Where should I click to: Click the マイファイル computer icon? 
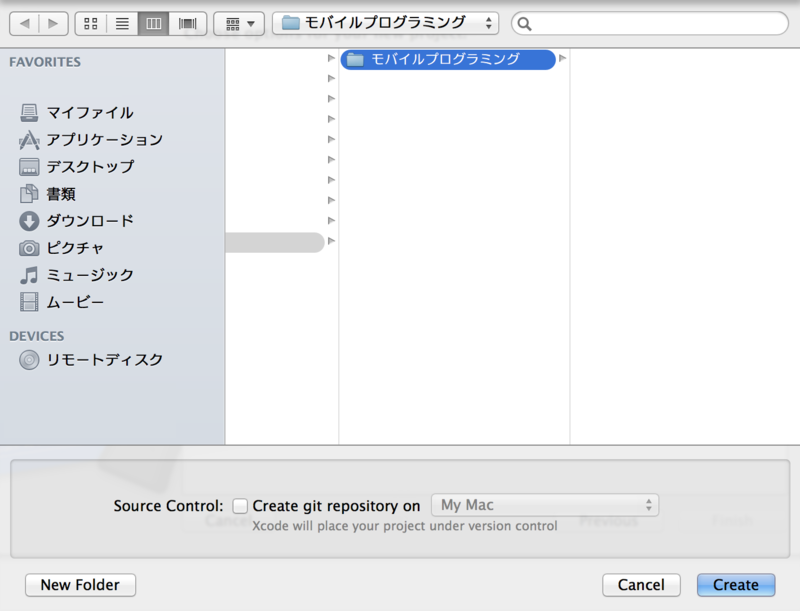click(29, 113)
